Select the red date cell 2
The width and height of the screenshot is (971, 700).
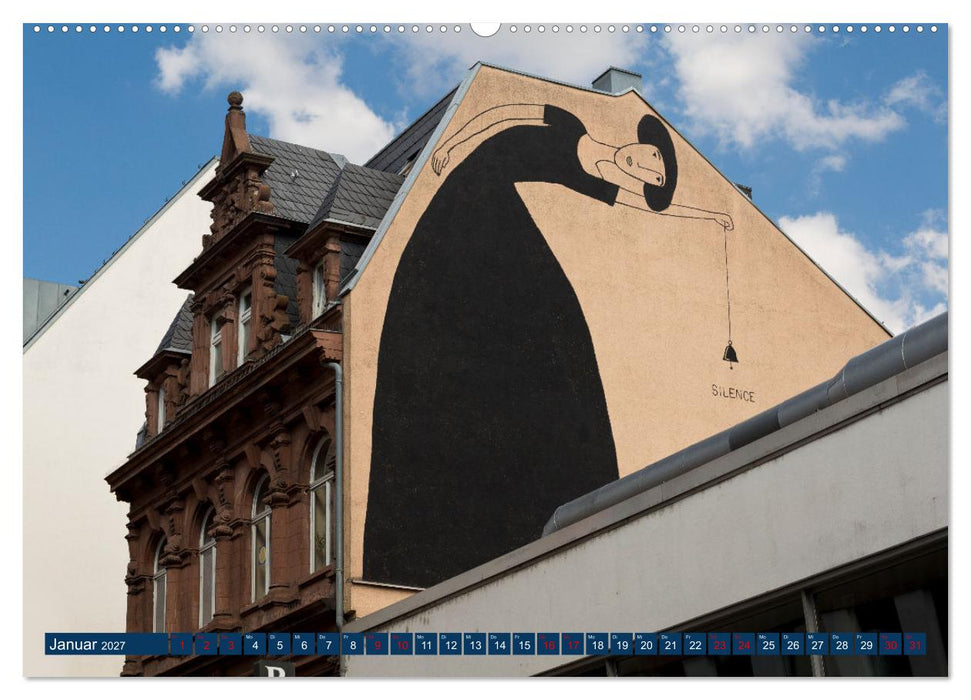(206, 644)
